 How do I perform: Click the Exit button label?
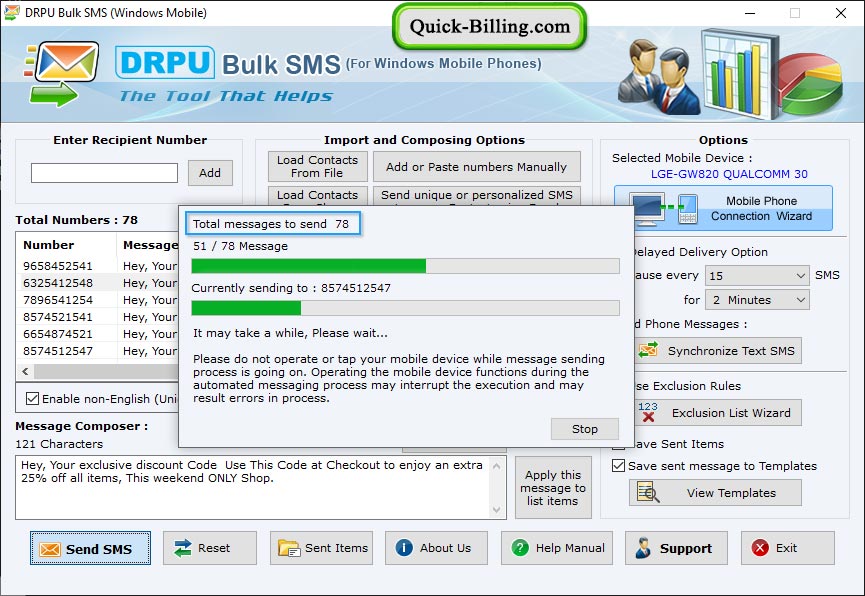pyautogui.click(x=786, y=548)
